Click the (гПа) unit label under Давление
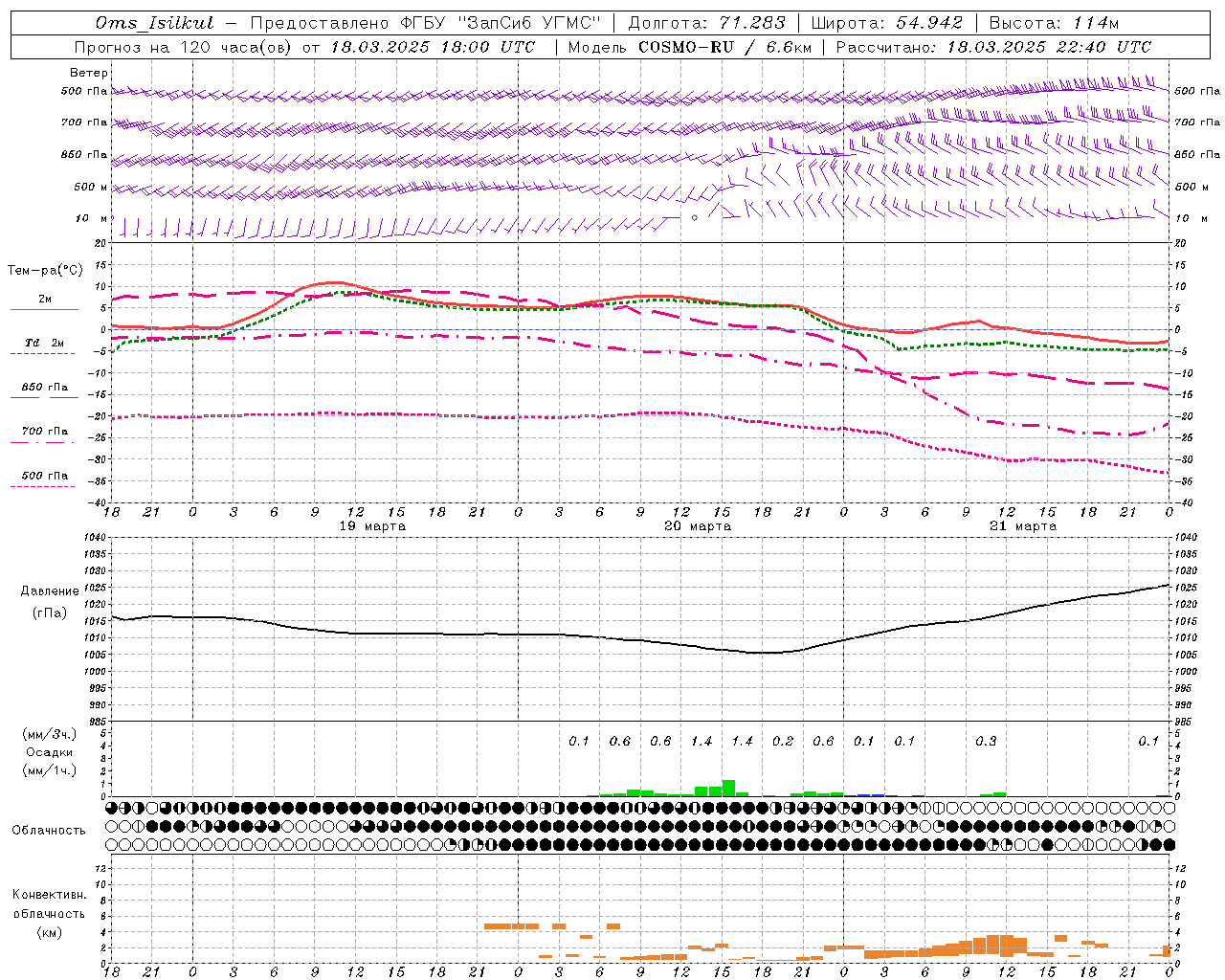This screenshot has width=1225, height=980. pyautogui.click(x=50, y=612)
